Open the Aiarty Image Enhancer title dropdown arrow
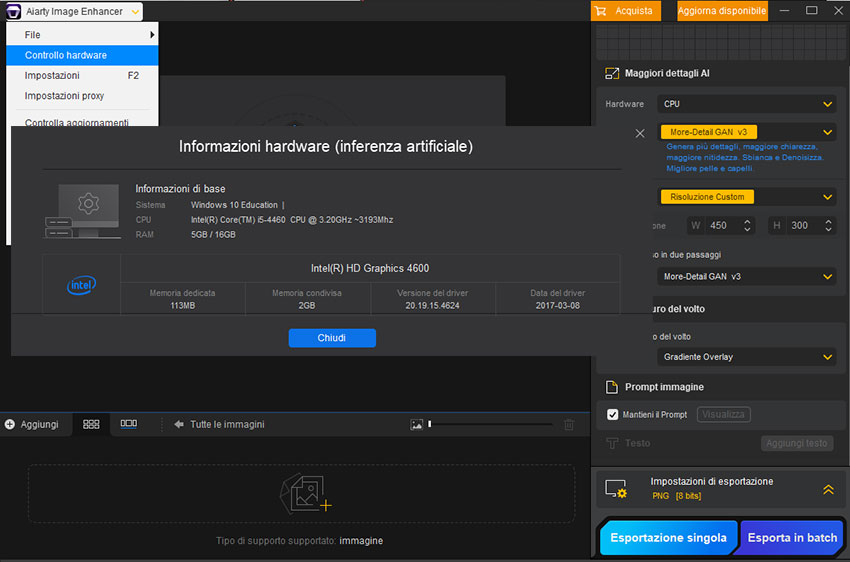The width and height of the screenshot is (850, 562). [x=135, y=12]
